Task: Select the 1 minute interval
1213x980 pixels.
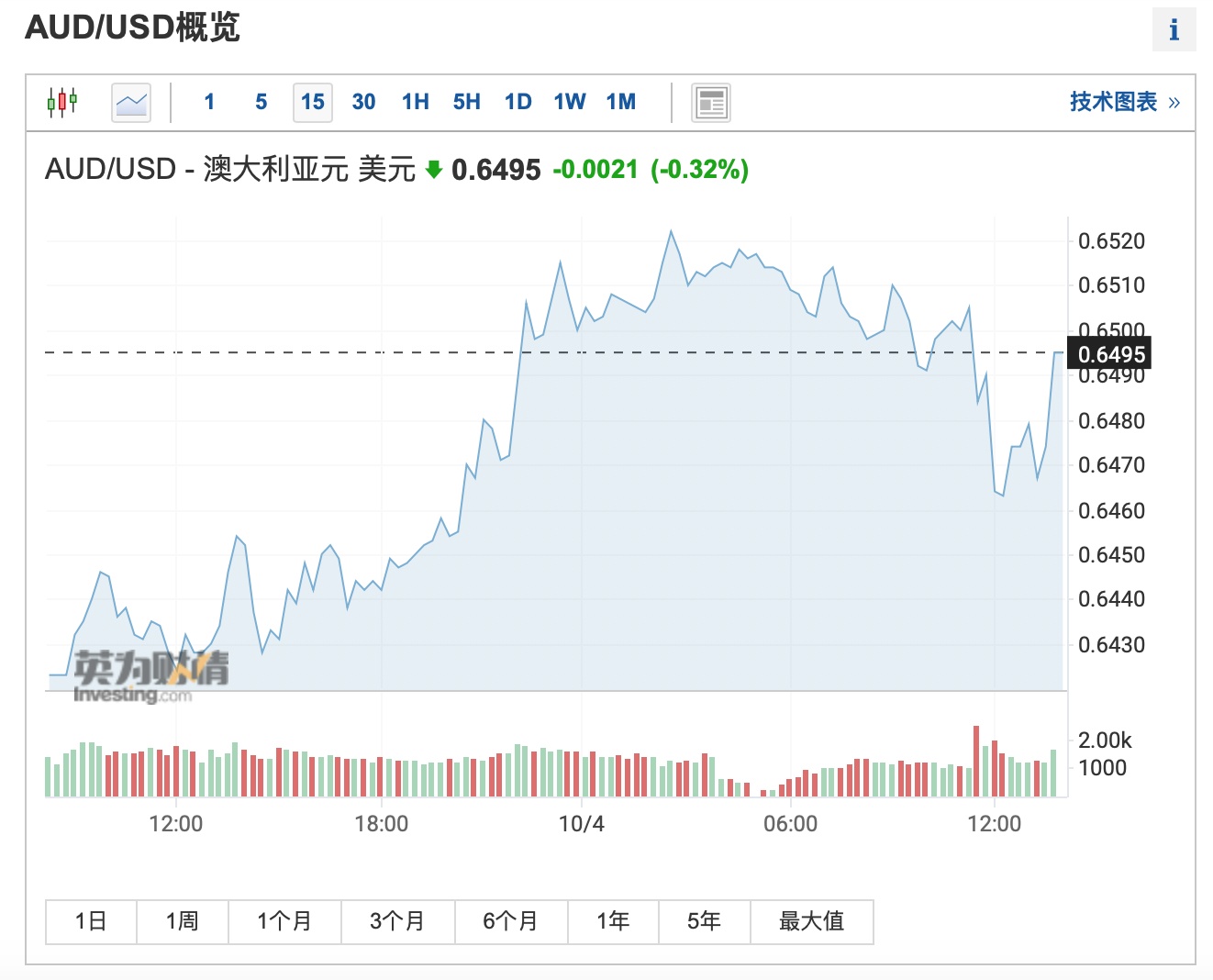Action: 209,102
